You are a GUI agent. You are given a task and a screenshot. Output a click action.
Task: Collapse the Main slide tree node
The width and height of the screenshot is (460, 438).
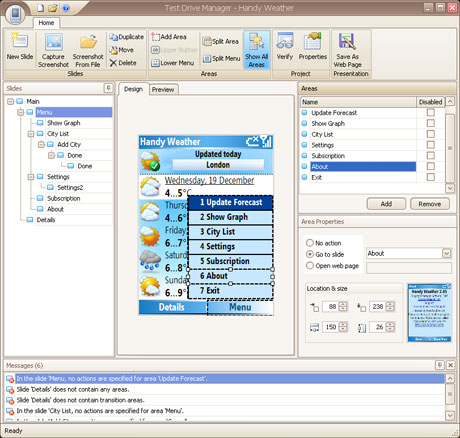(x=10, y=101)
